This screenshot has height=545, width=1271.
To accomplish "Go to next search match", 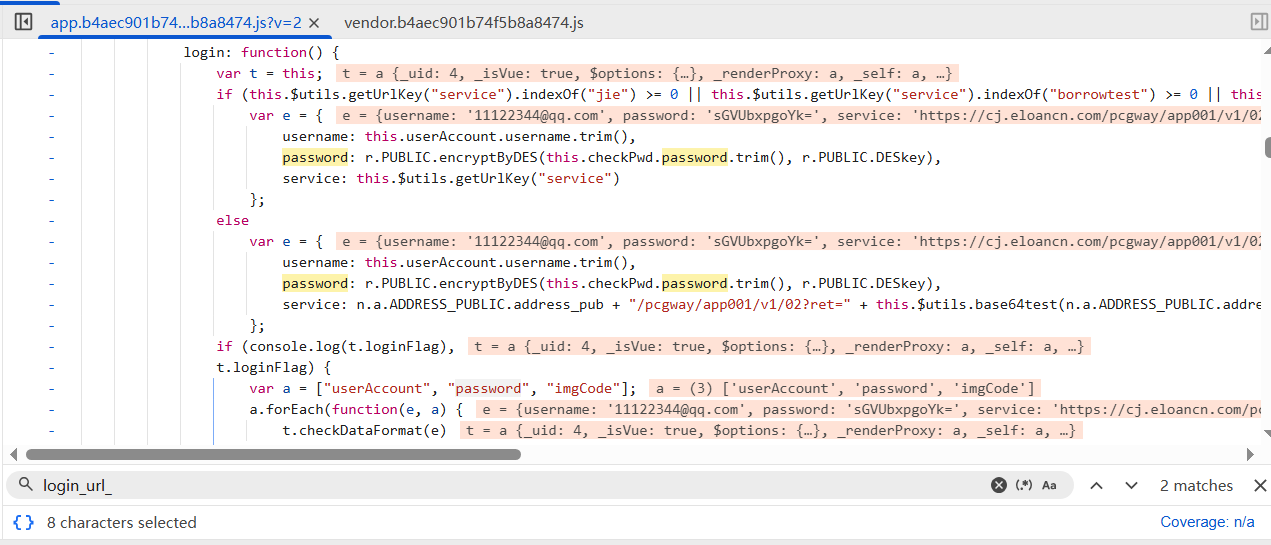I will [x=1131, y=485].
